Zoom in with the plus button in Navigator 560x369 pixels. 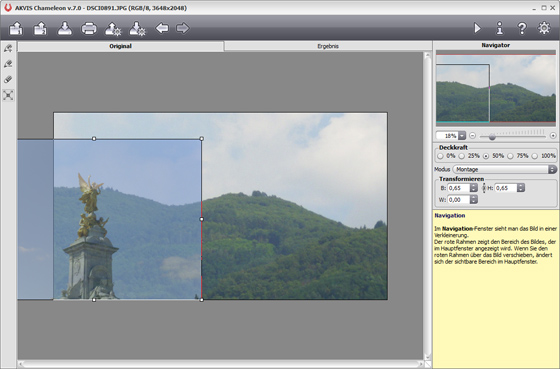tap(553, 136)
